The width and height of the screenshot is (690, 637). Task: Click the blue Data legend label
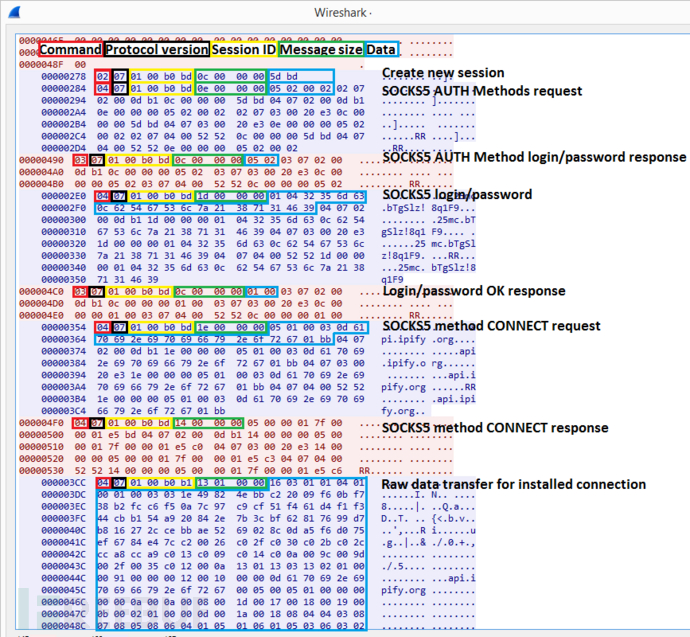(x=380, y=49)
